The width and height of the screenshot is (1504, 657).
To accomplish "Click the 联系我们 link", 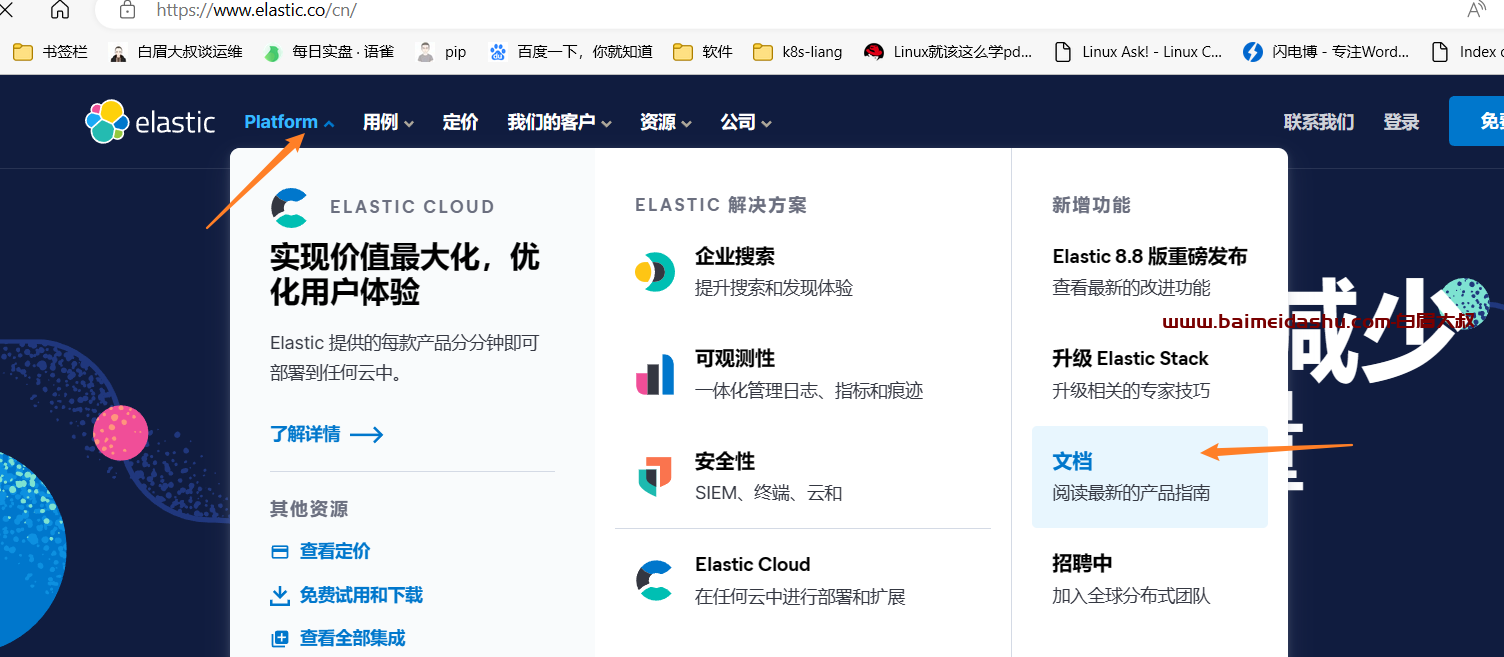I will click(1319, 122).
